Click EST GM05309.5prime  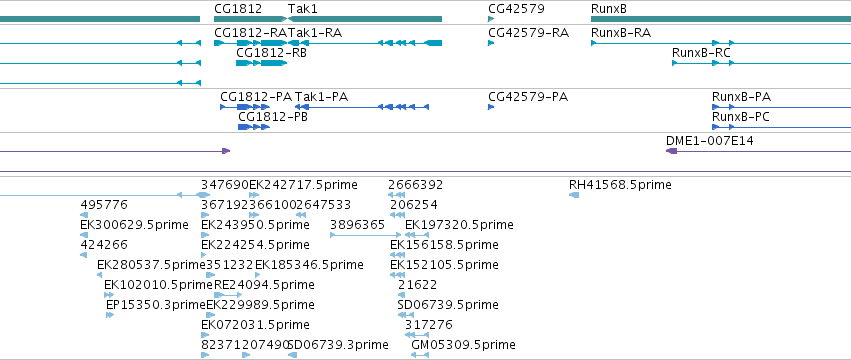point(463,345)
